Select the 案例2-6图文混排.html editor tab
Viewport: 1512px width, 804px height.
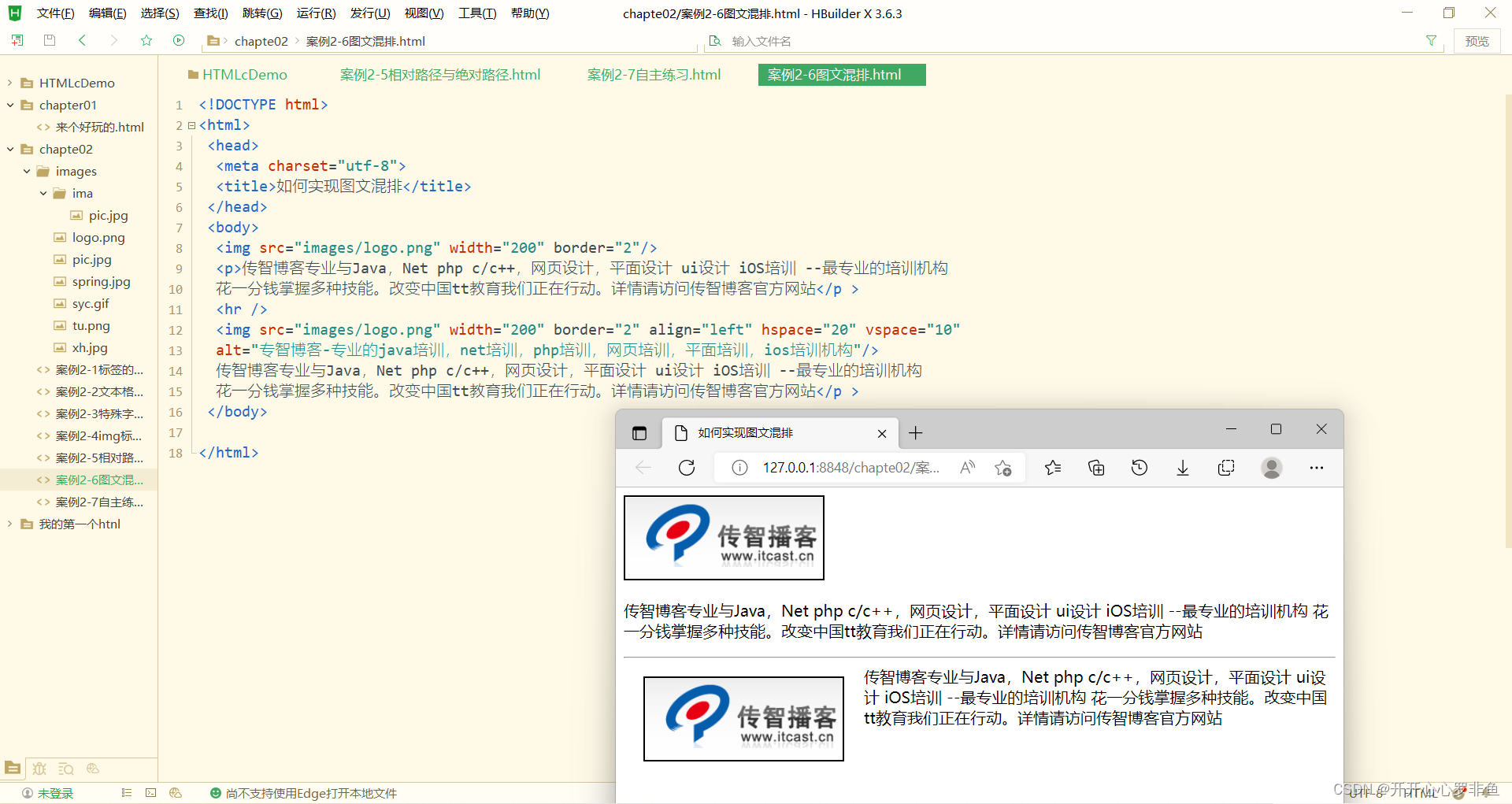[841, 75]
